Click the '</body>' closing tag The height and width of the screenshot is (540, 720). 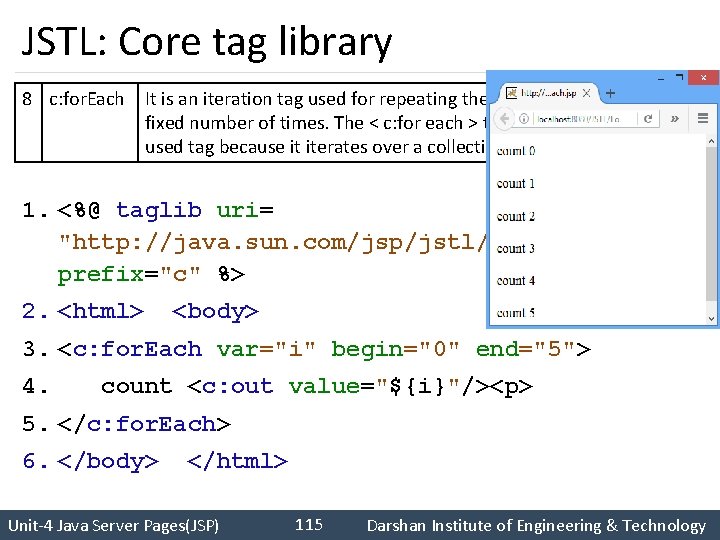pyautogui.click(x=108, y=461)
